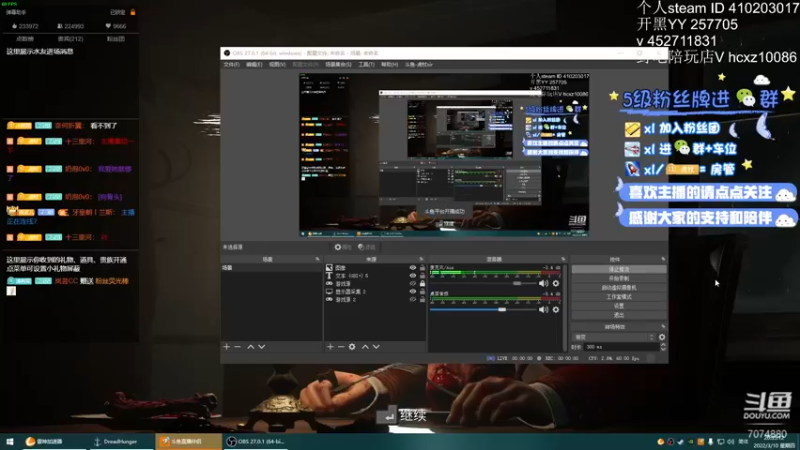Toggle lock on 显示器采集 2 source
The width and height of the screenshot is (800, 450).
tap(422, 292)
